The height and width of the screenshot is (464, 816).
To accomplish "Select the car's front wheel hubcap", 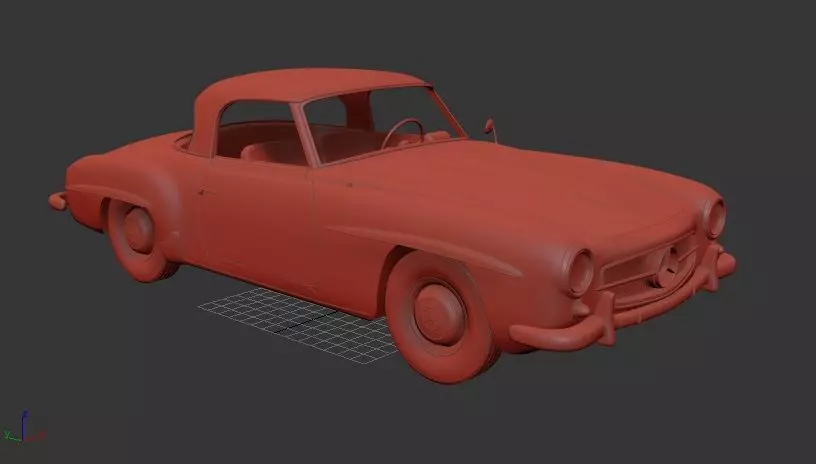I will 440,314.
